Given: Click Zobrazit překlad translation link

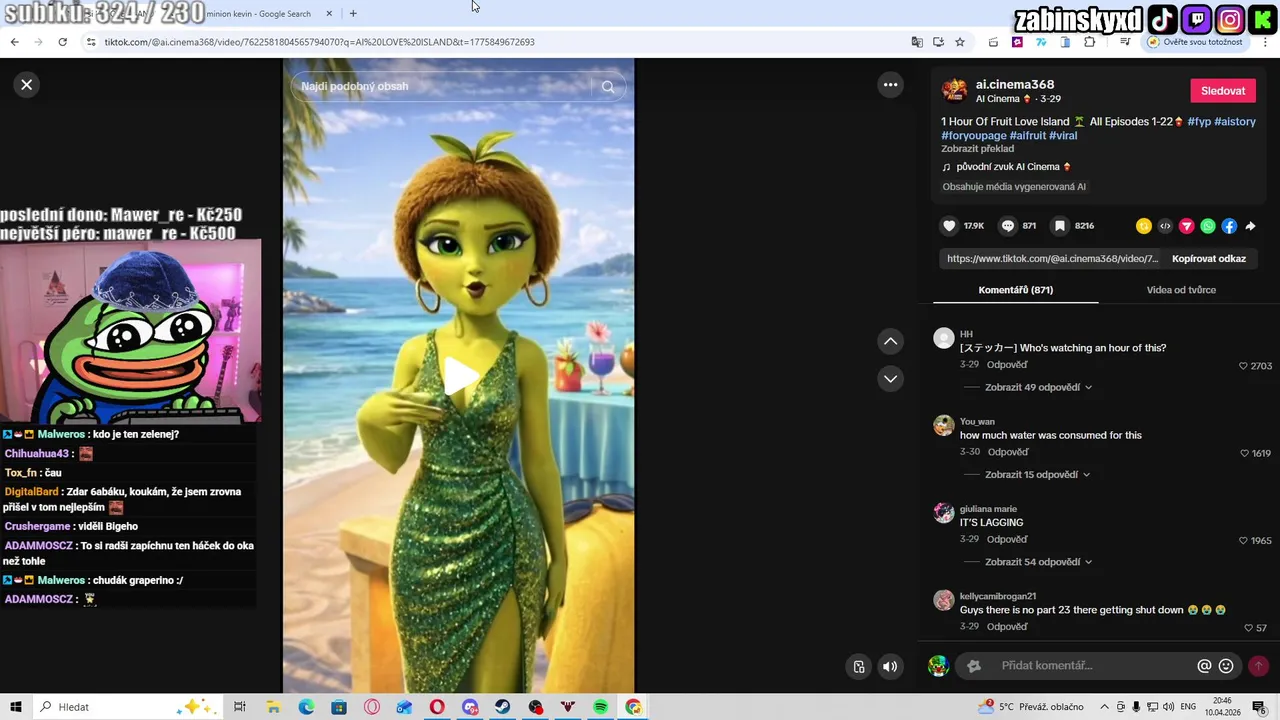Looking at the screenshot, I should pyautogui.click(x=977, y=149).
